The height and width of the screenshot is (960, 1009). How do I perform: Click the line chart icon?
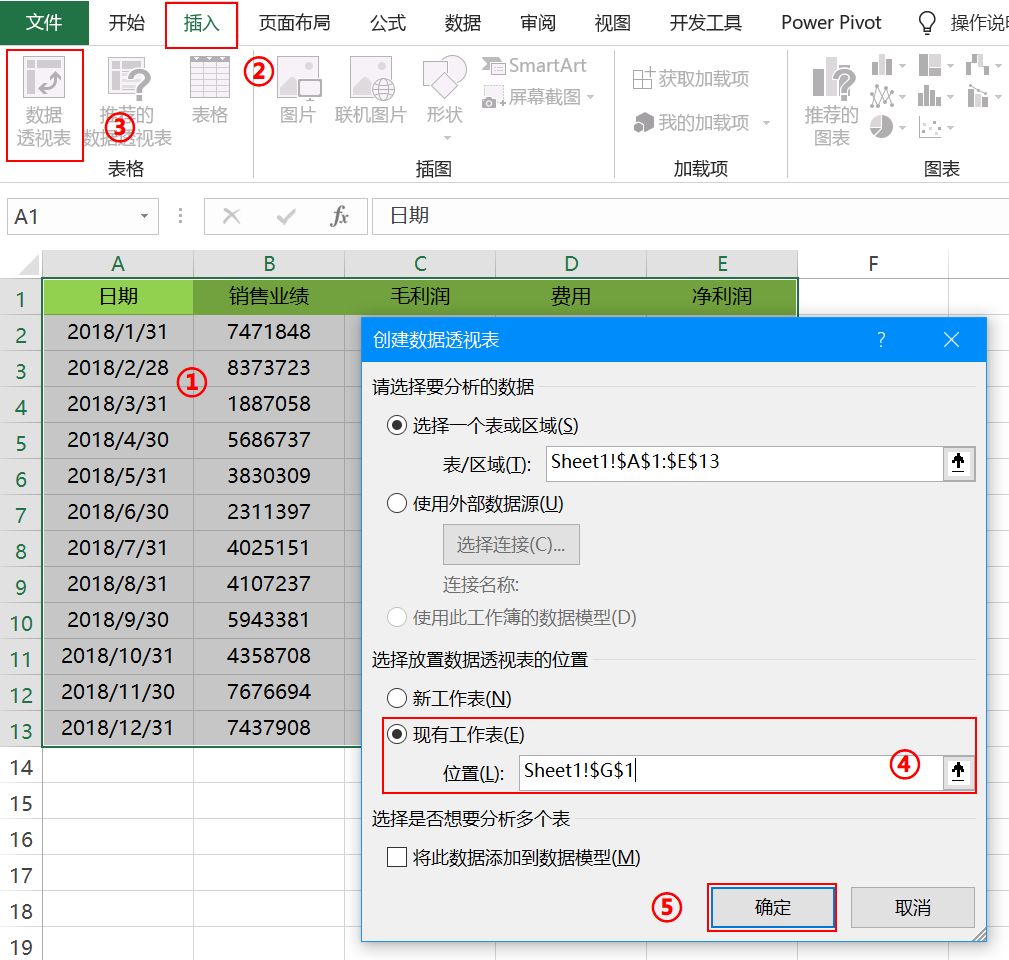pos(882,97)
